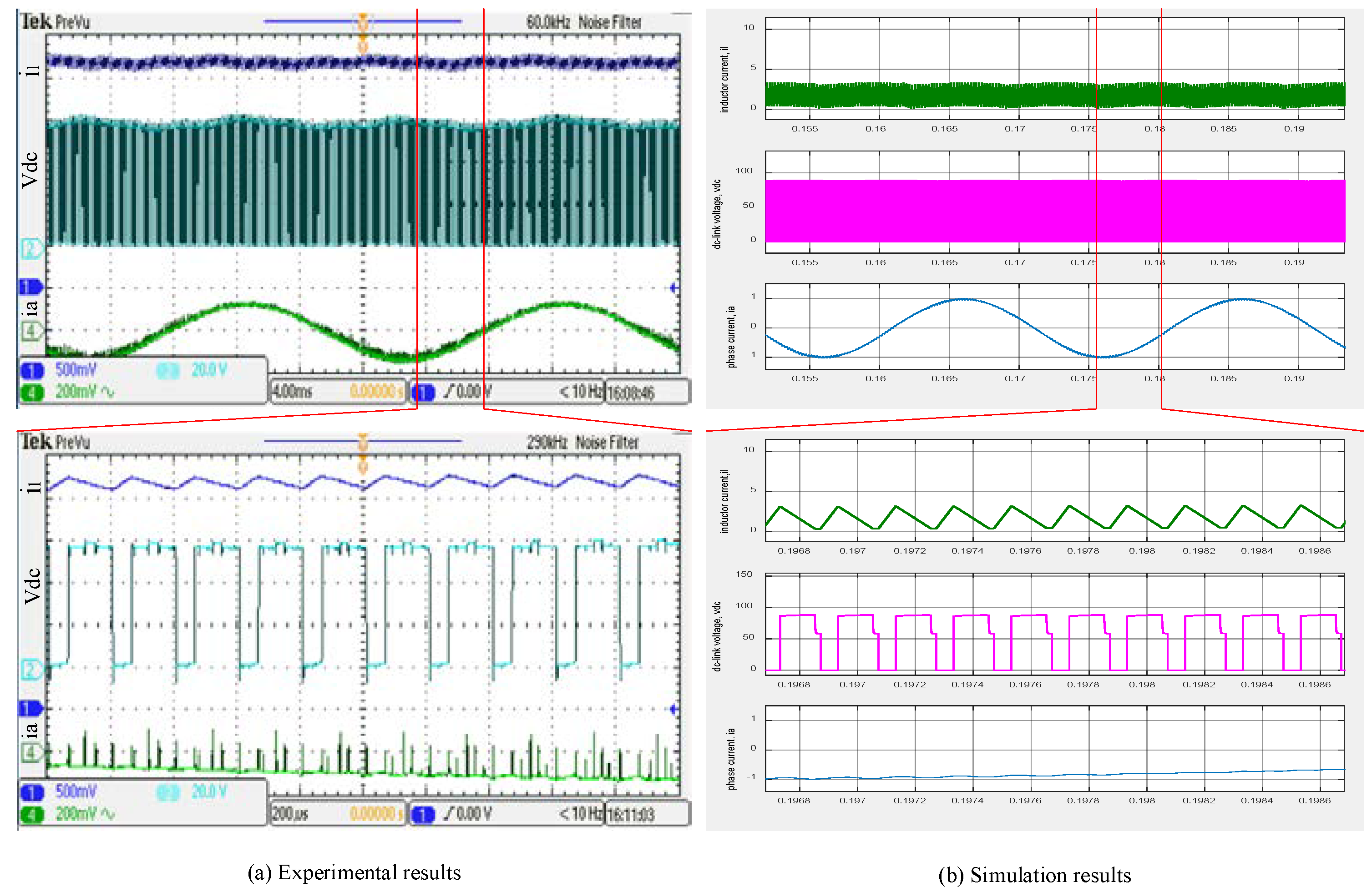The width and height of the screenshot is (1372, 892).
Task: Click the trigger source 1 badge beside 0.00 V, top scope
Action: [x=424, y=393]
